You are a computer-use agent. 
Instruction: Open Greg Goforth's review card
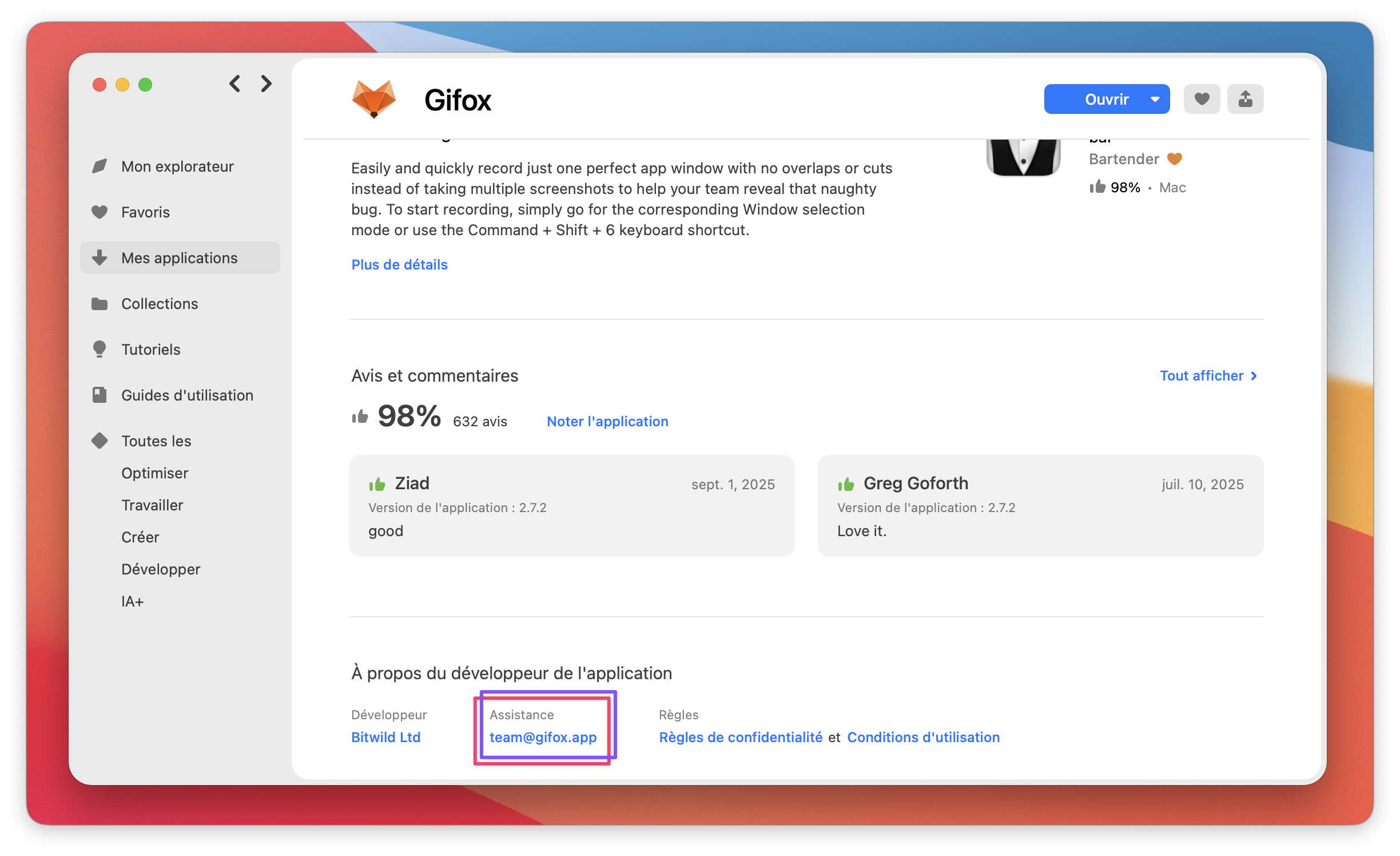click(1041, 506)
